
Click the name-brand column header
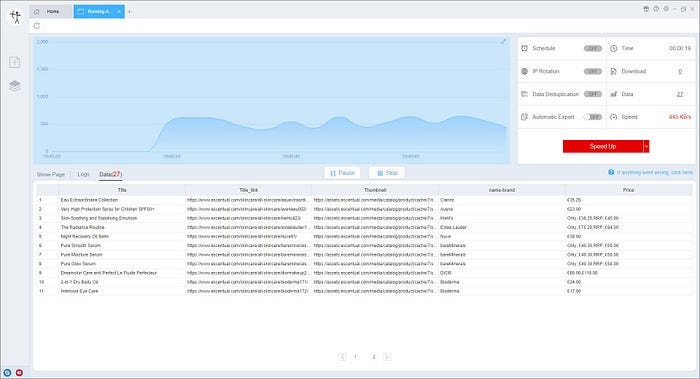(x=502, y=190)
